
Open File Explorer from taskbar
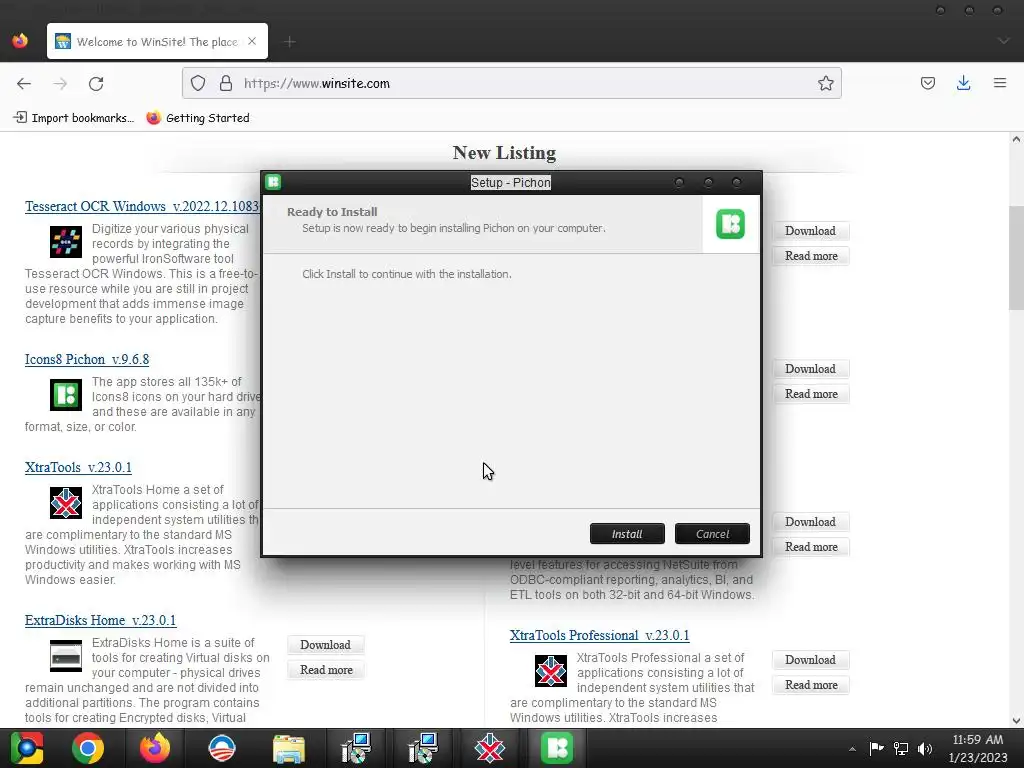[289, 748]
